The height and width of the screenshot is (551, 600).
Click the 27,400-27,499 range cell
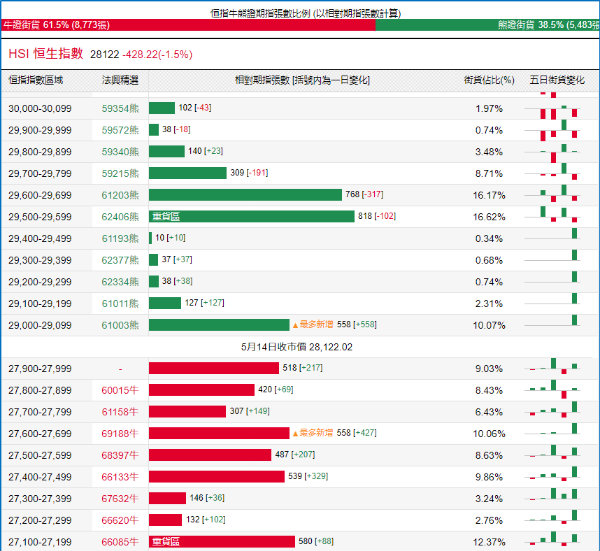pyautogui.click(x=40, y=477)
